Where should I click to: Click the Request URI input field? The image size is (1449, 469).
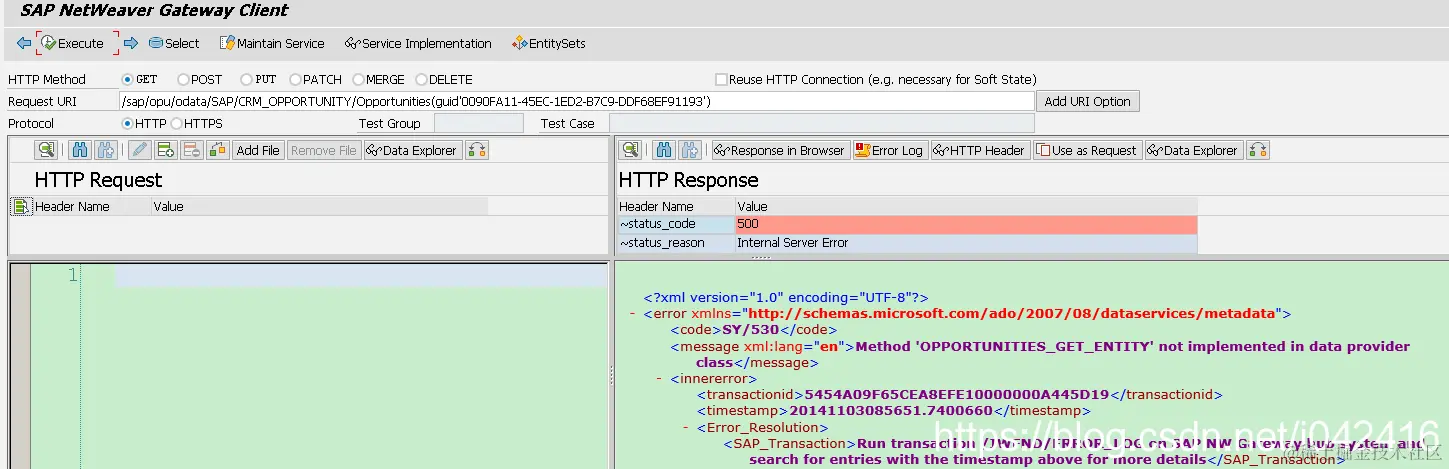pos(576,101)
